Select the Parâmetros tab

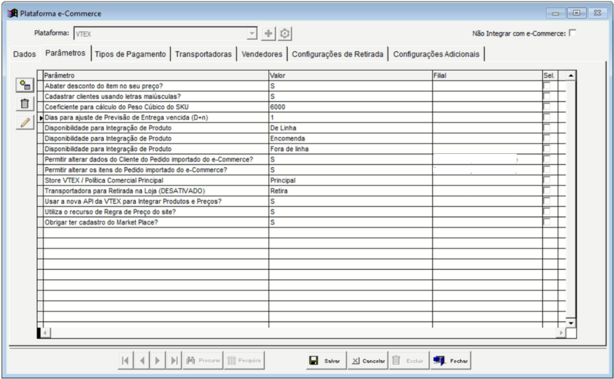[x=65, y=53]
